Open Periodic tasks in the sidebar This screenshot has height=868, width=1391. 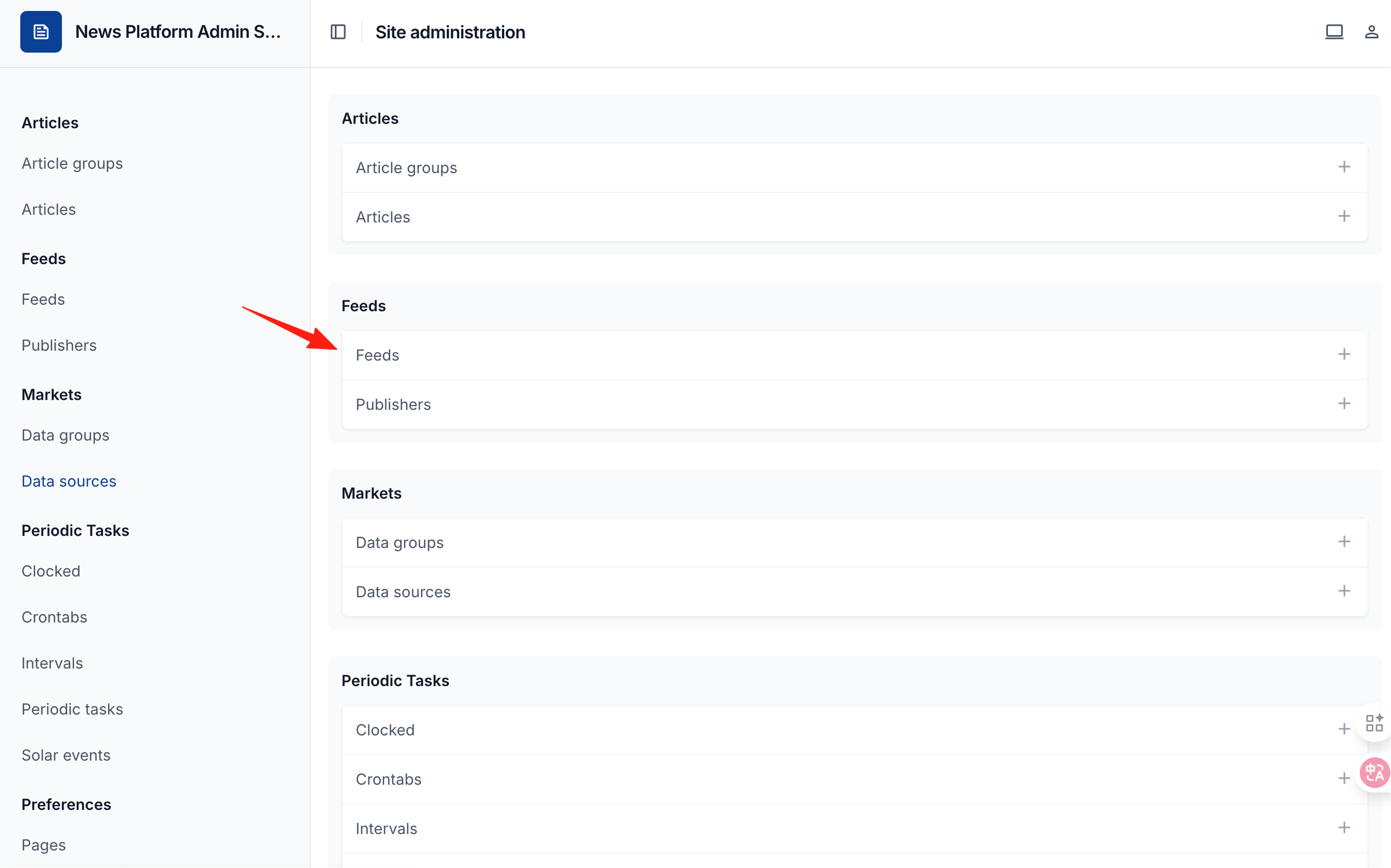(x=72, y=709)
